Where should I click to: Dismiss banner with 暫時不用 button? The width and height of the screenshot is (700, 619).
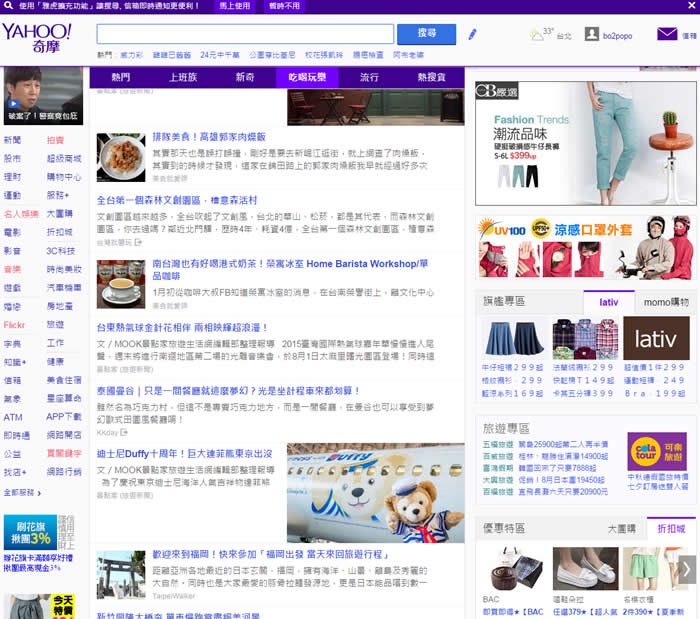tap(284, 6)
